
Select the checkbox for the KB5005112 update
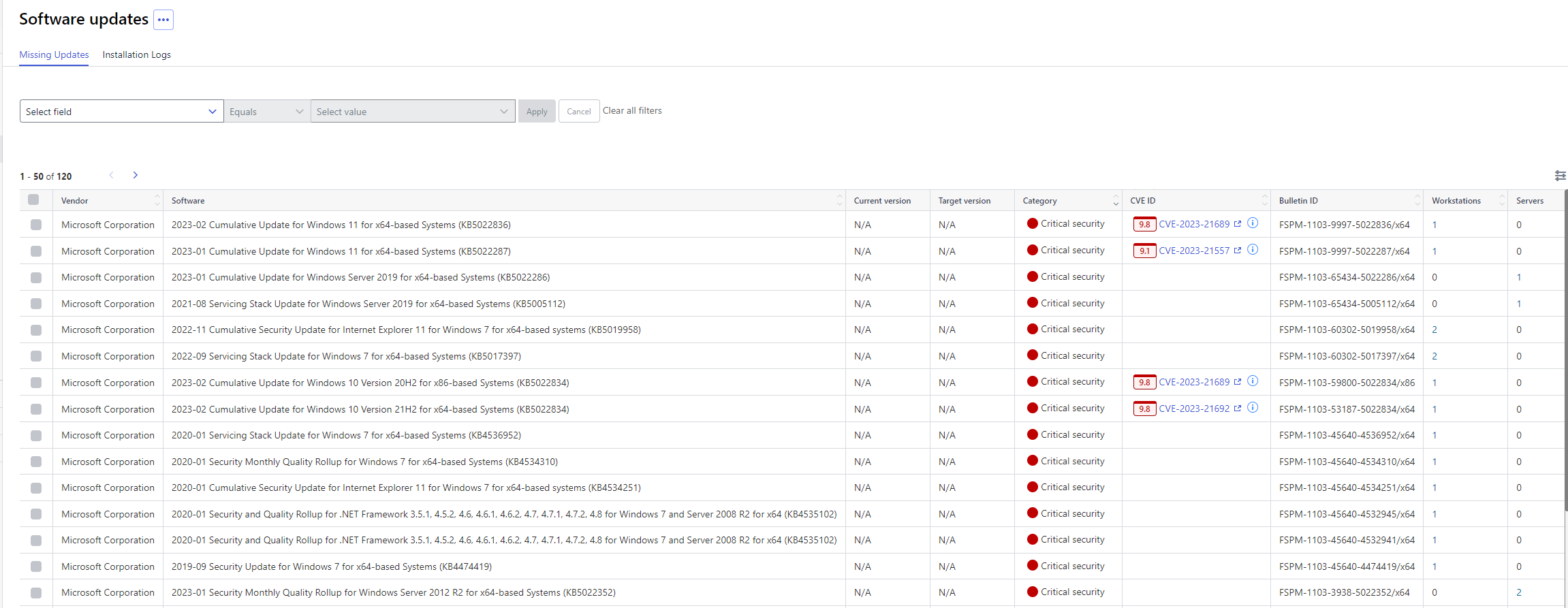click(x=36, y=304)
